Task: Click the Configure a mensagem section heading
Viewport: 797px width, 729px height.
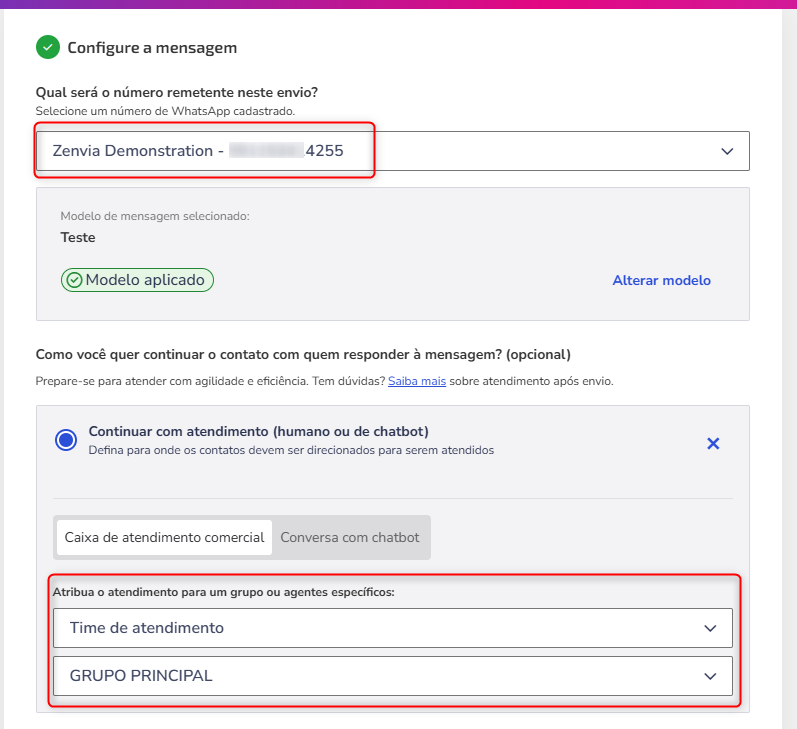Action: (152, 48)
